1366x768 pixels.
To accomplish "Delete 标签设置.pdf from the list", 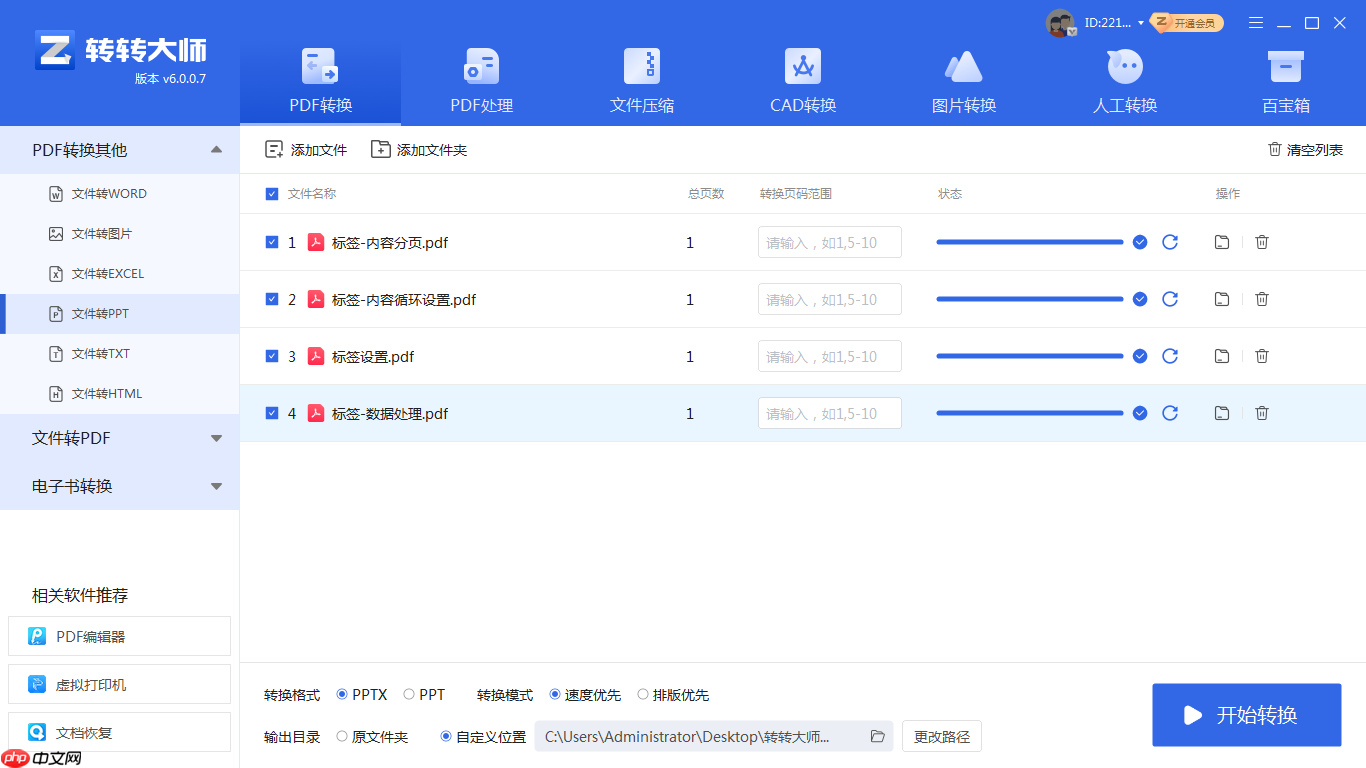I will coord(1262,356).
